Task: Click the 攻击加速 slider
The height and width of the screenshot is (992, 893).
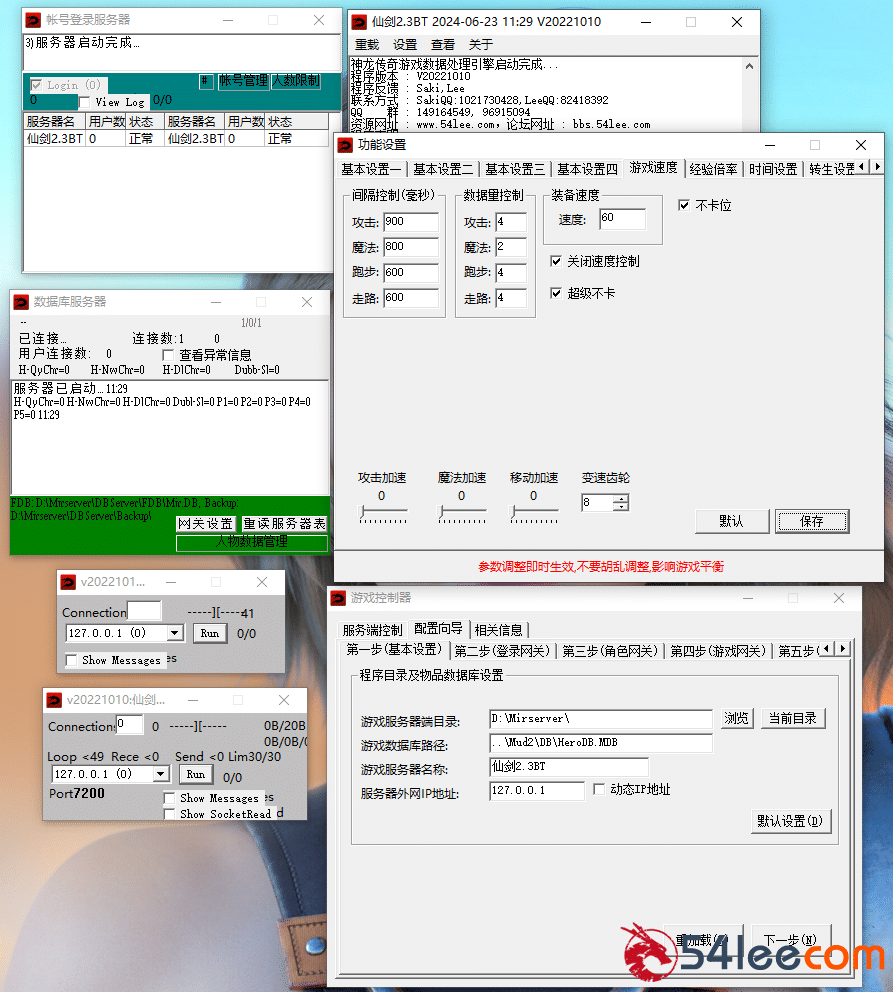Action: pos(383,513)
